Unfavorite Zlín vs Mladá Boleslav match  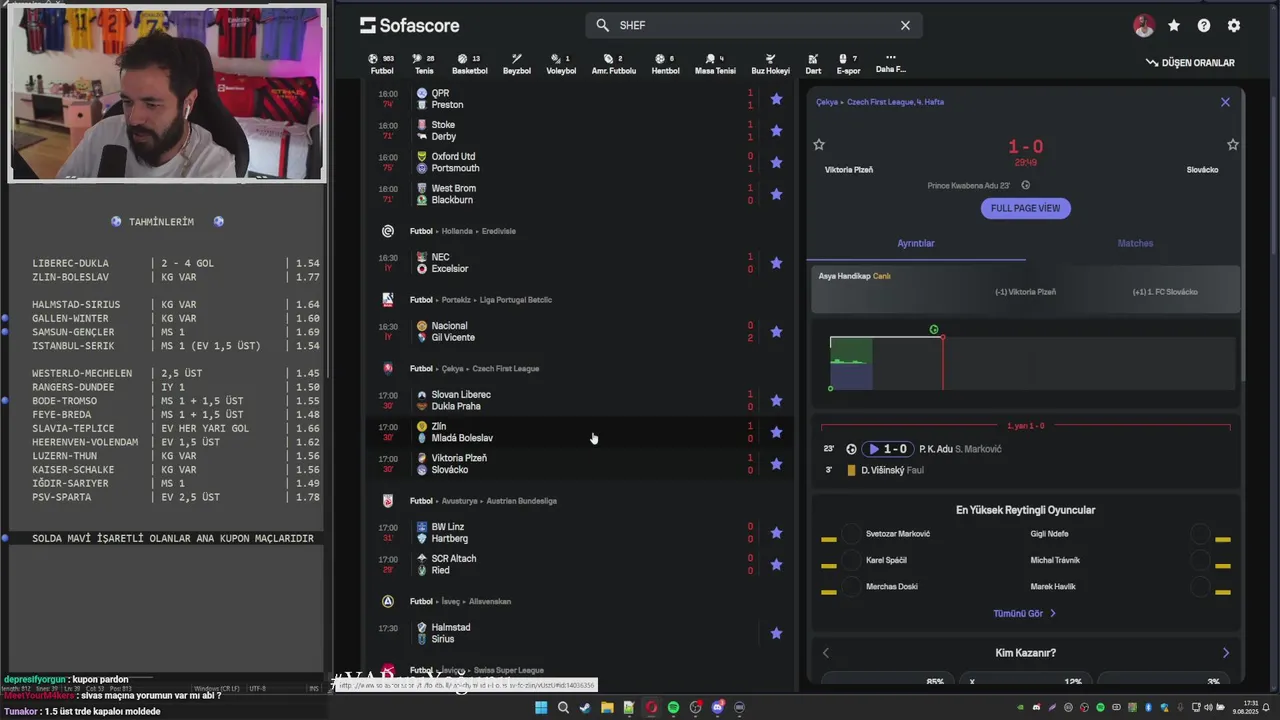776,432
